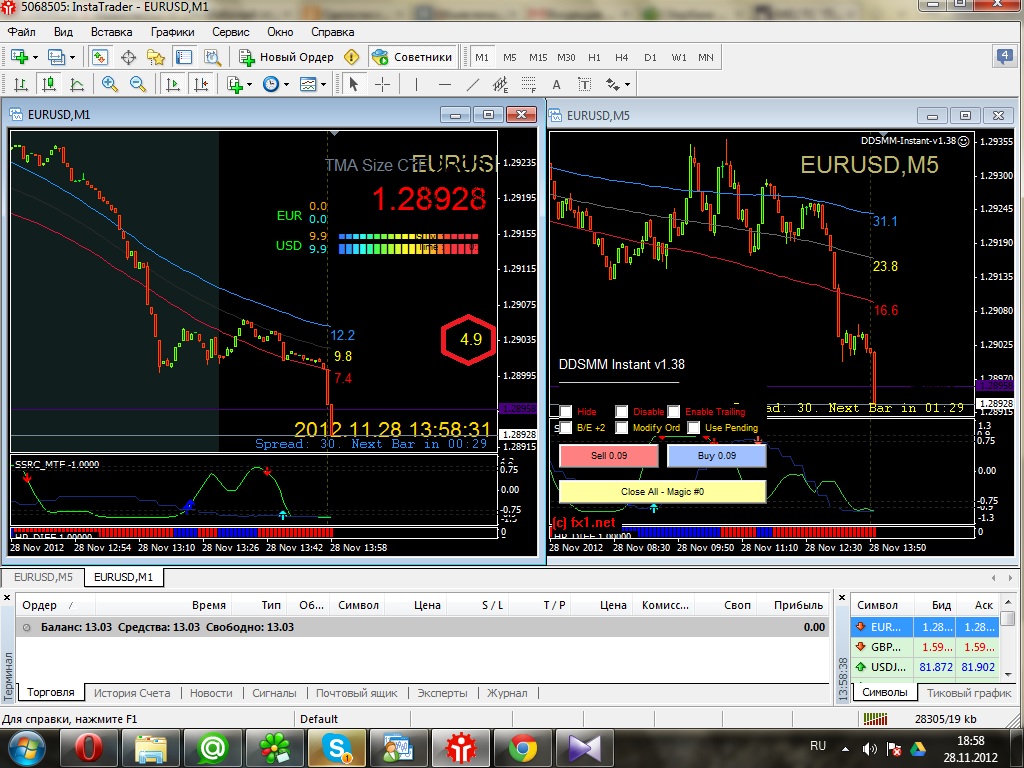Open the Strategy Tester magnifier icon
The image size is (1024, 768).
(212, 57)
